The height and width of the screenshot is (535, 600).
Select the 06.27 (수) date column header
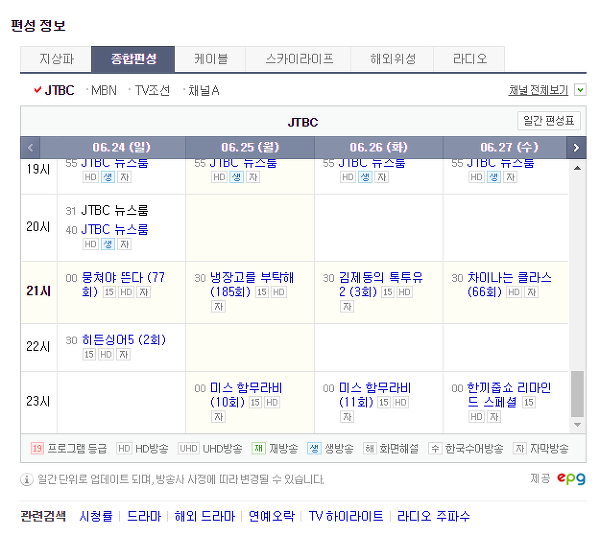(x=509, y=148)
